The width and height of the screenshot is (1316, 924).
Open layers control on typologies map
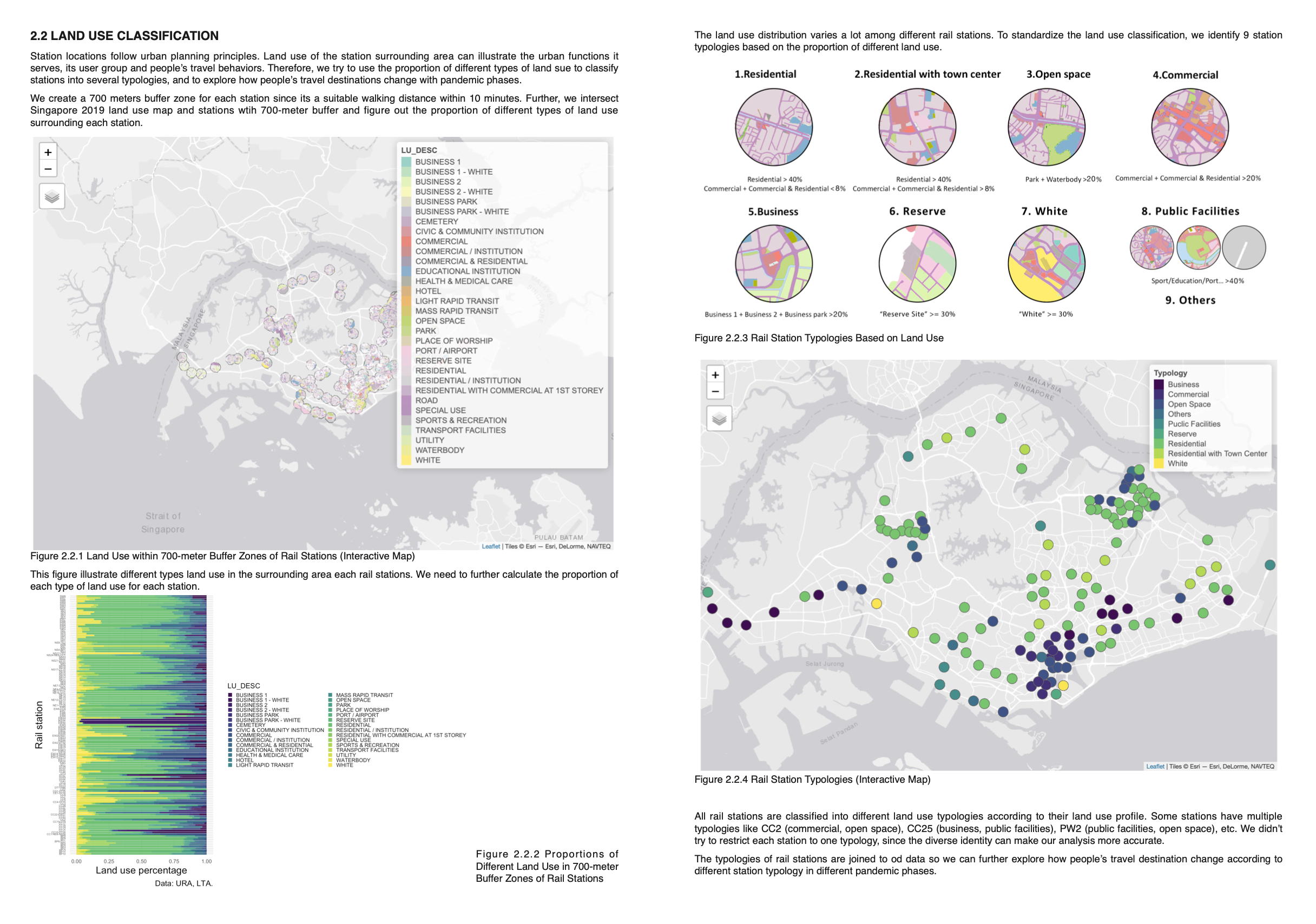719,419
